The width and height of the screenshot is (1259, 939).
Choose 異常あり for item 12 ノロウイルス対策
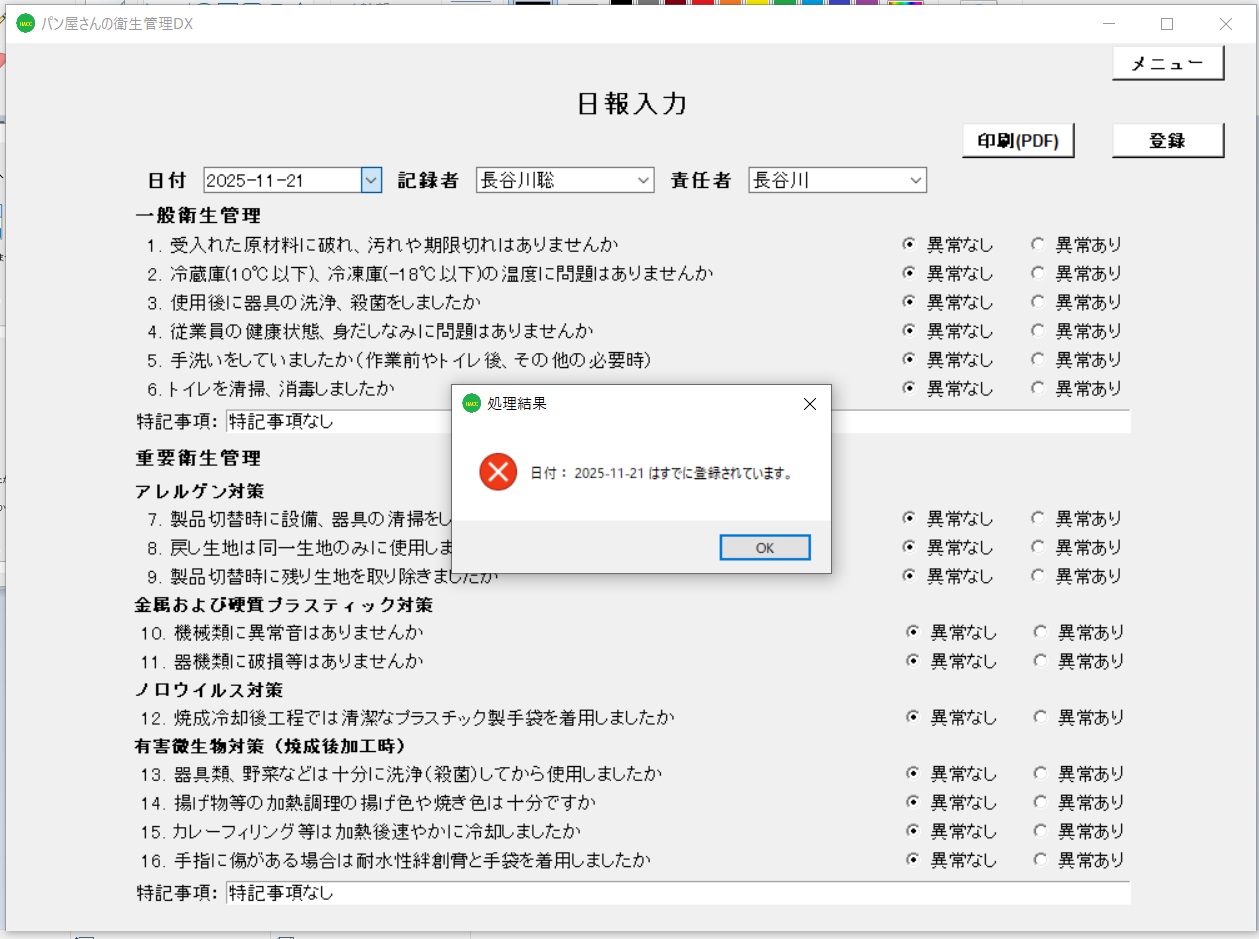pos(1040,717)
